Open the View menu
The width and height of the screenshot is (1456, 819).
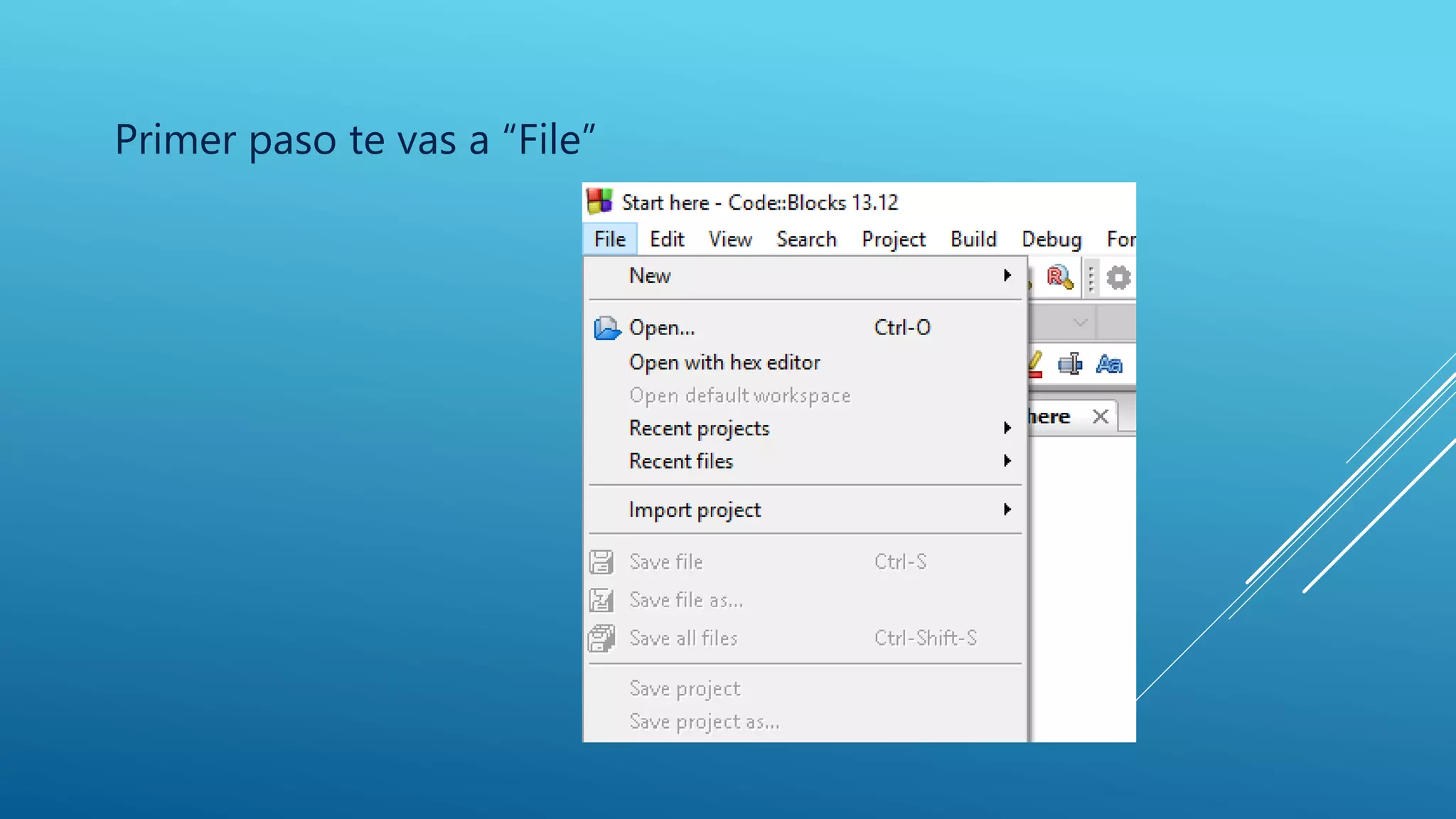pyautogui.click(x=730, y=239)
